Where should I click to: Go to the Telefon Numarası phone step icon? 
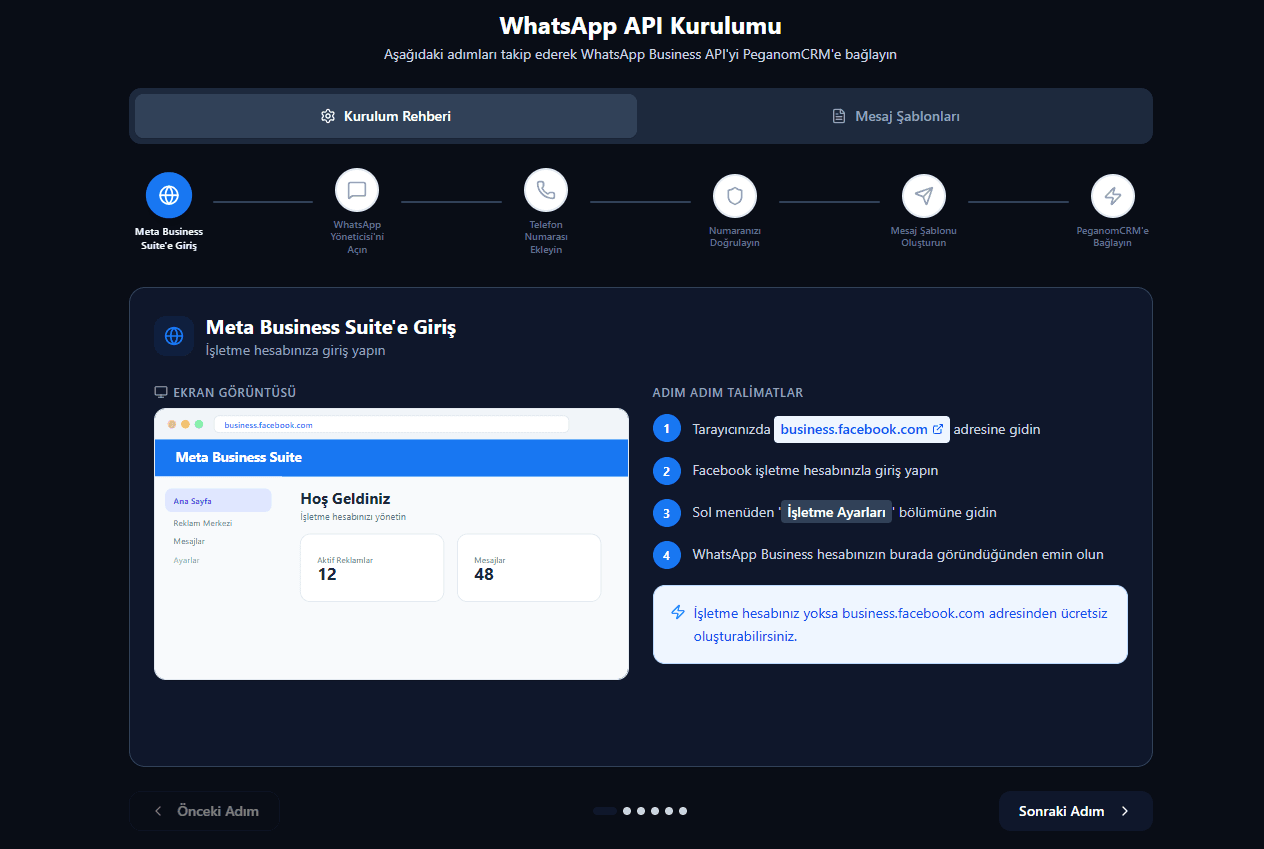click(x=546, y=190)
